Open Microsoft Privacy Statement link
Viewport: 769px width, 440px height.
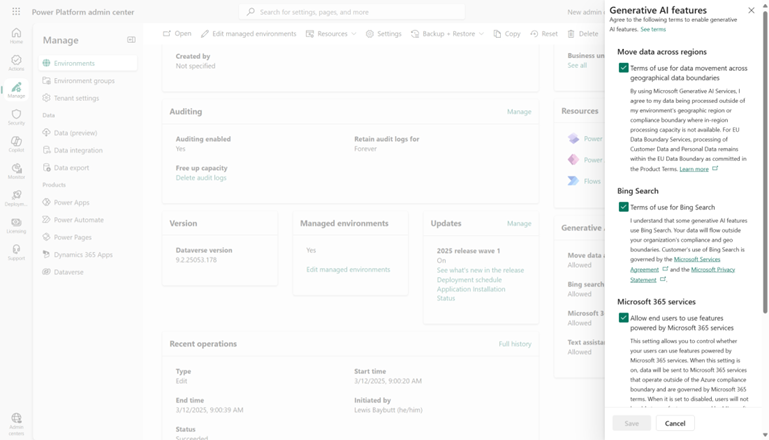click(x=683, y=274)
